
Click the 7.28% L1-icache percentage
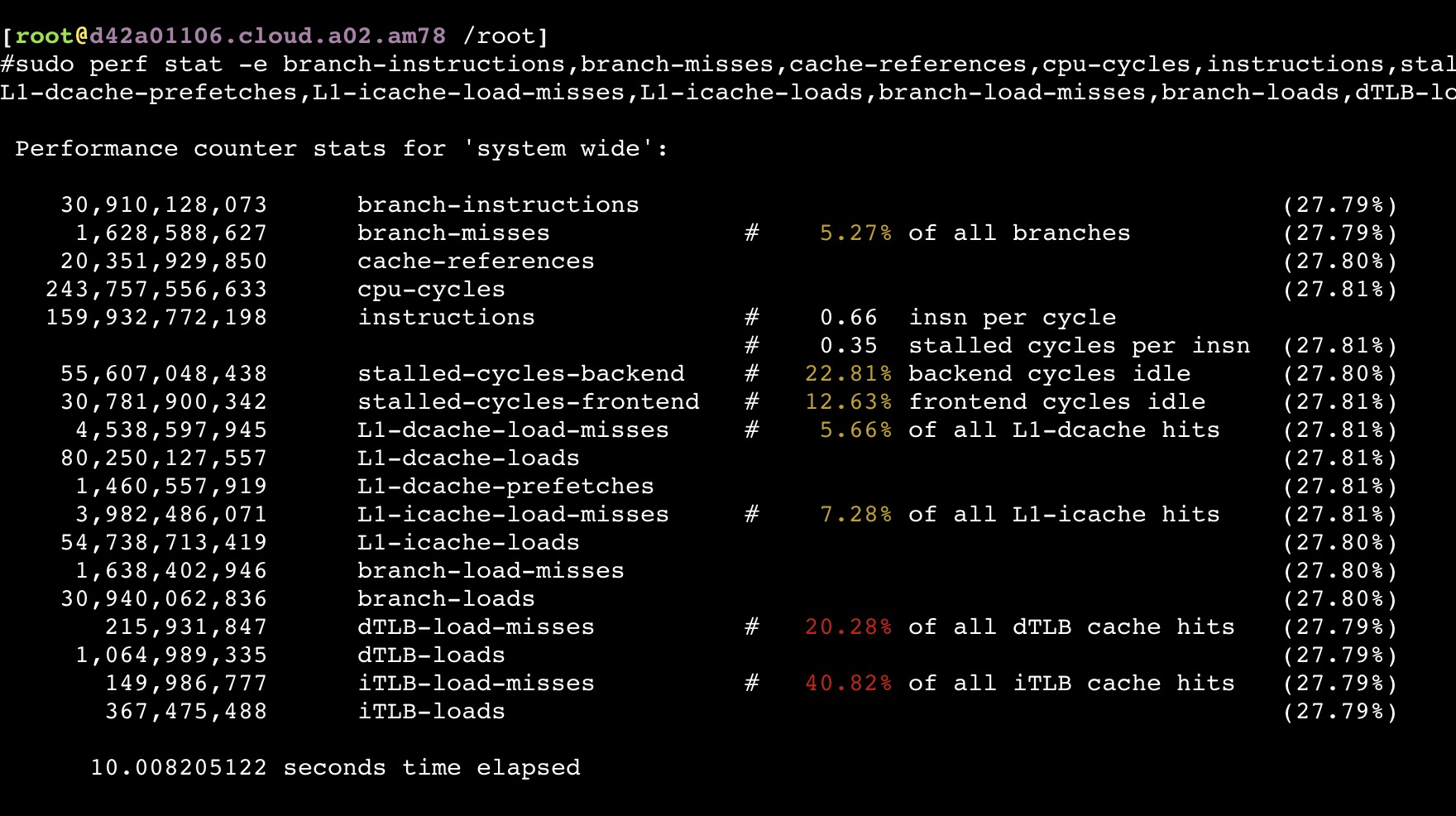tap(855, 515)
